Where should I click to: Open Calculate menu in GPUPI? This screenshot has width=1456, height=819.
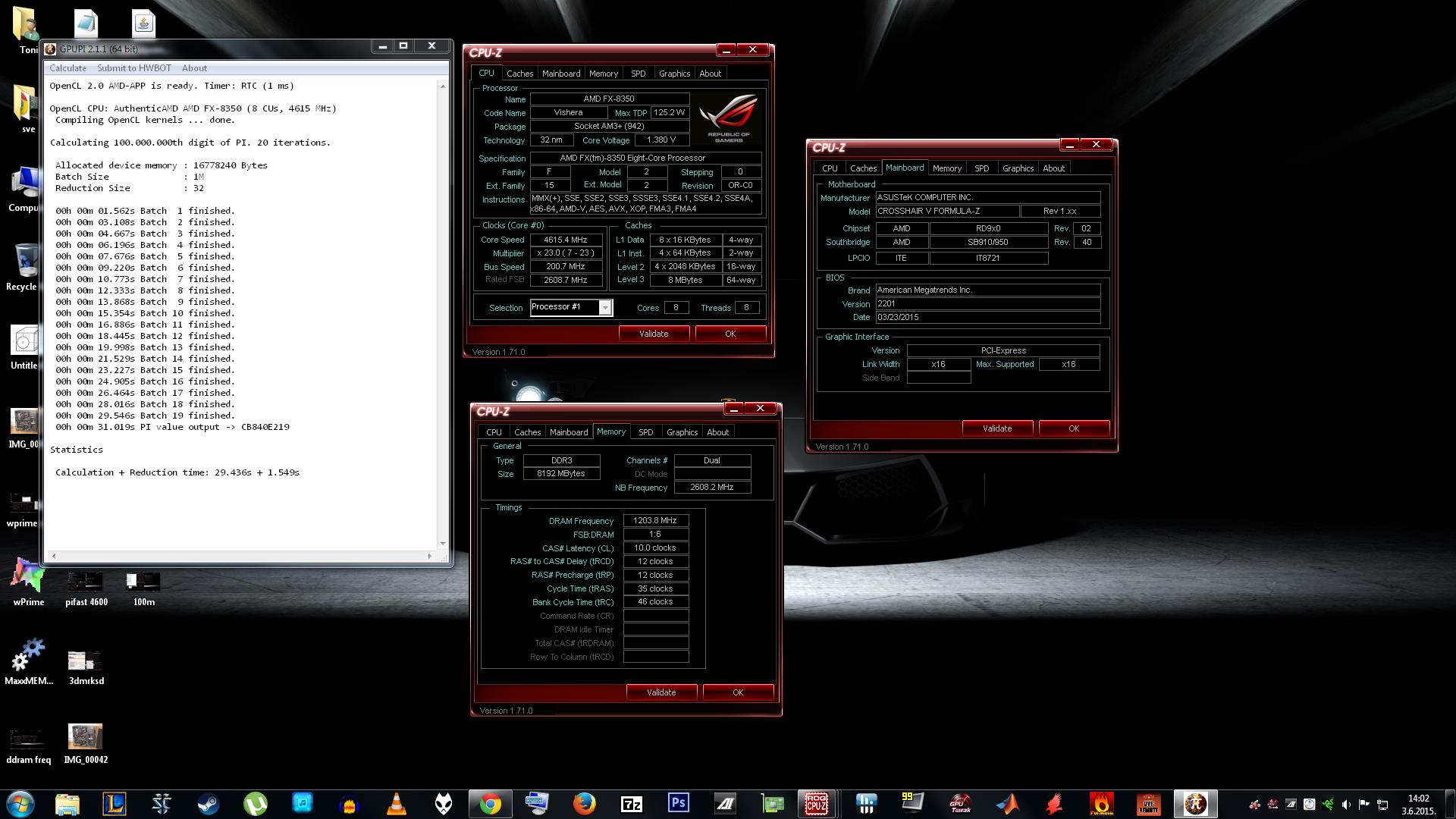tap(67, 68)
